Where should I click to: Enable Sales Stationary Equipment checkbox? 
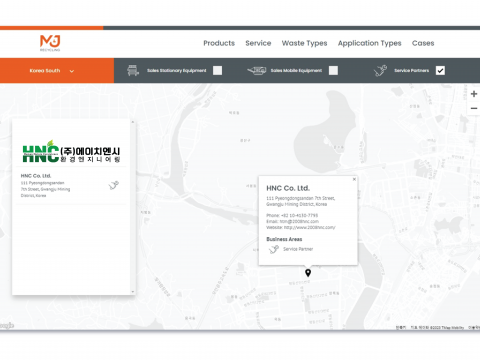click(218, 70)
